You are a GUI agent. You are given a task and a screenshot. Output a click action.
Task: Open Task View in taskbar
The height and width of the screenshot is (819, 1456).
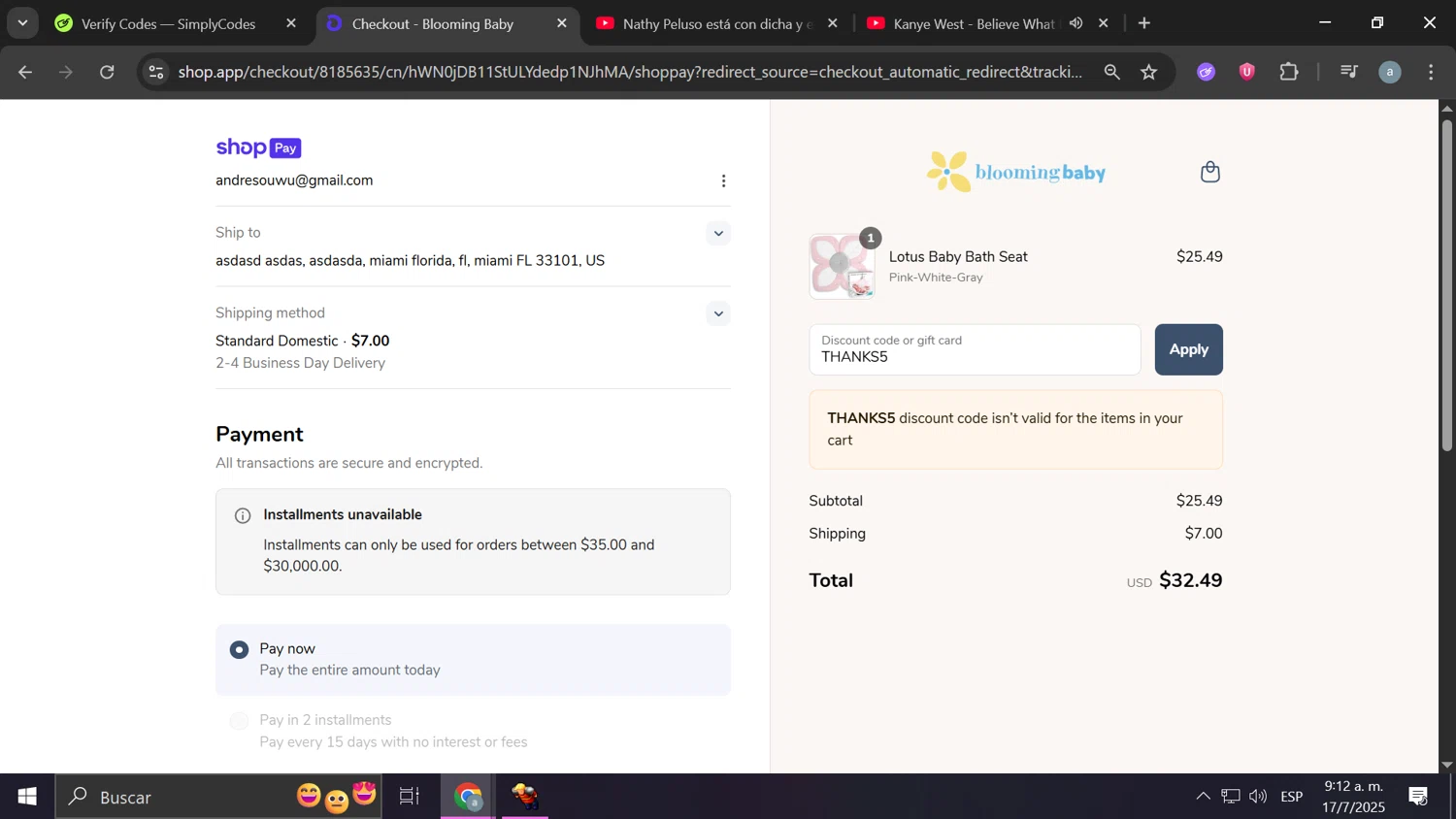pos(410,797)
